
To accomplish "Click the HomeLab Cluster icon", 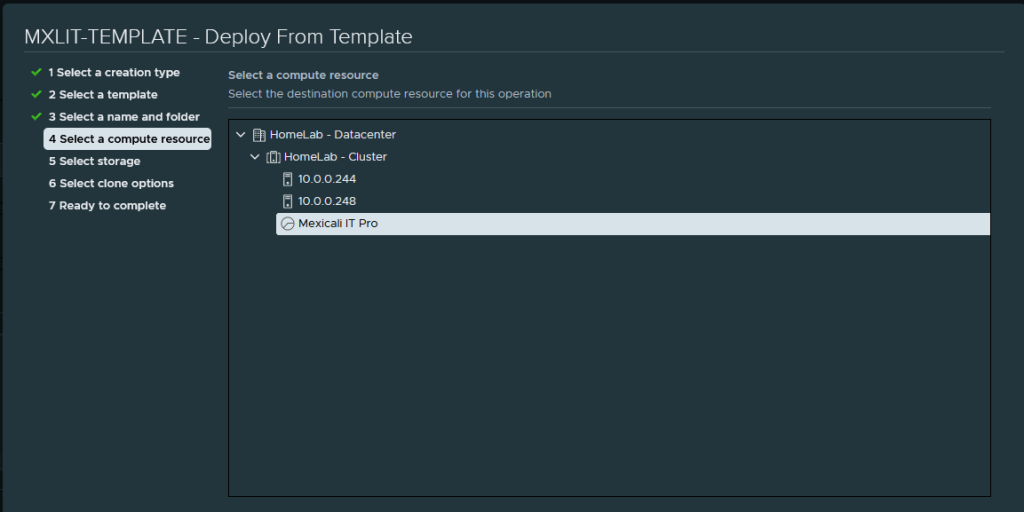I will pyautogui.click(x=273, y=157).
